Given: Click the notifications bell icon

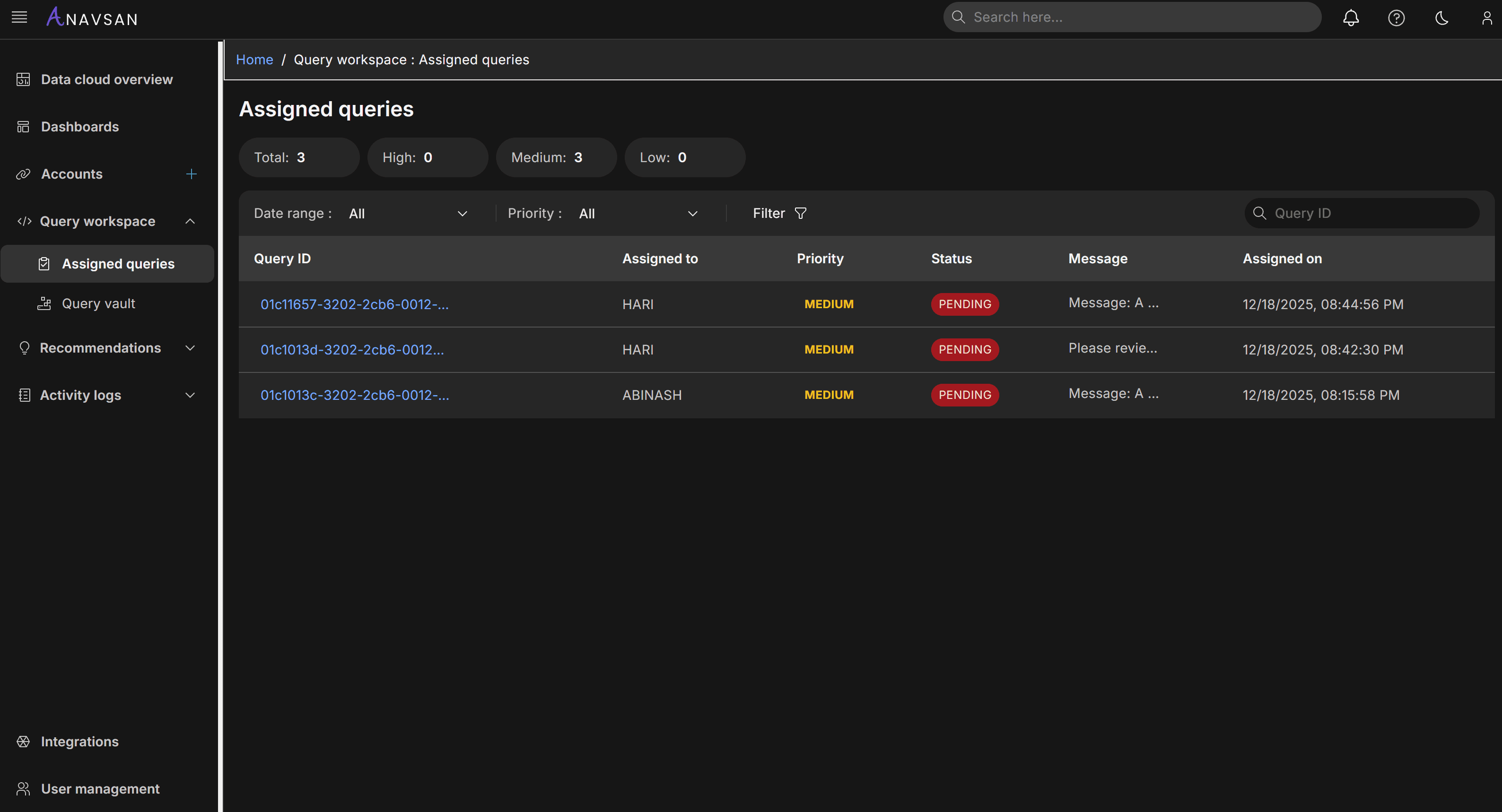Looking at the screenshot, I should [x=1350, y=17].
